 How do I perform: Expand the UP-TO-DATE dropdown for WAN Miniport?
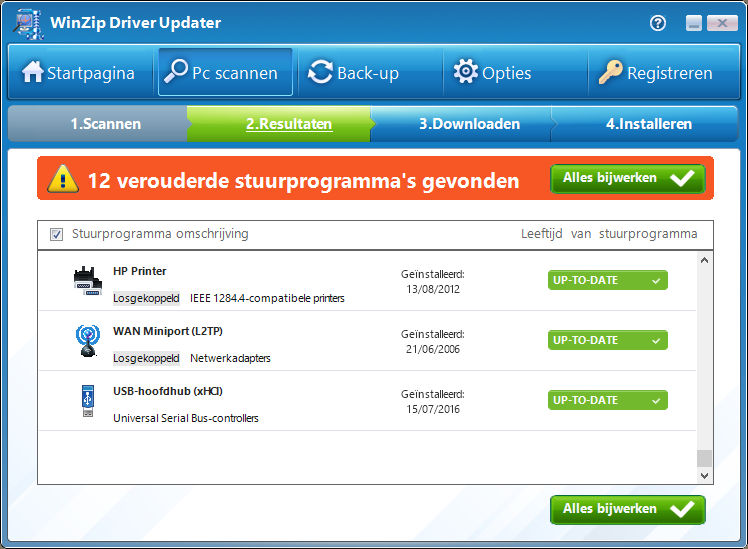[x=656, y=341]
